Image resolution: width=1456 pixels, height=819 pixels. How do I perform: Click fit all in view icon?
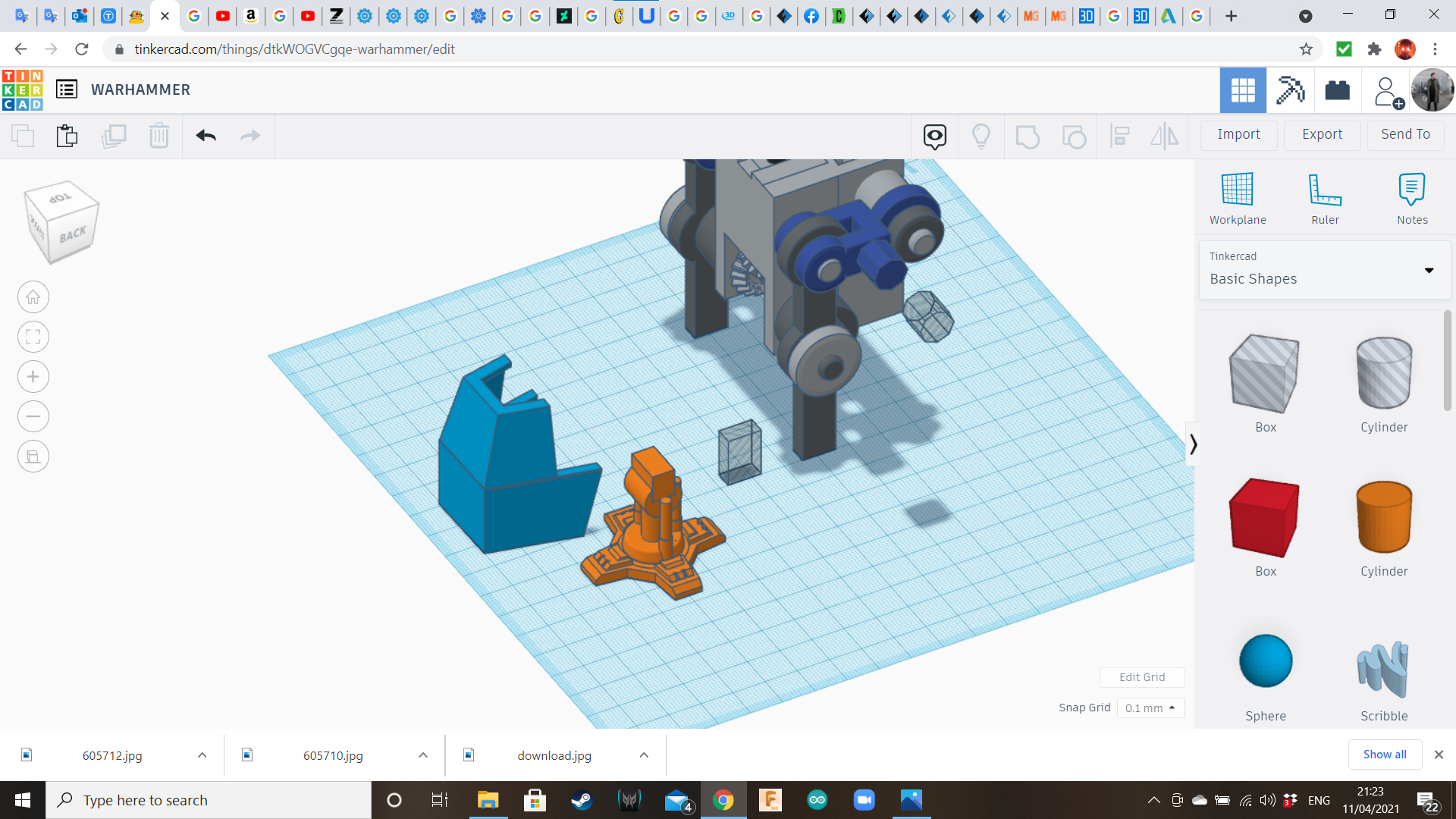(x=33, y=337)
